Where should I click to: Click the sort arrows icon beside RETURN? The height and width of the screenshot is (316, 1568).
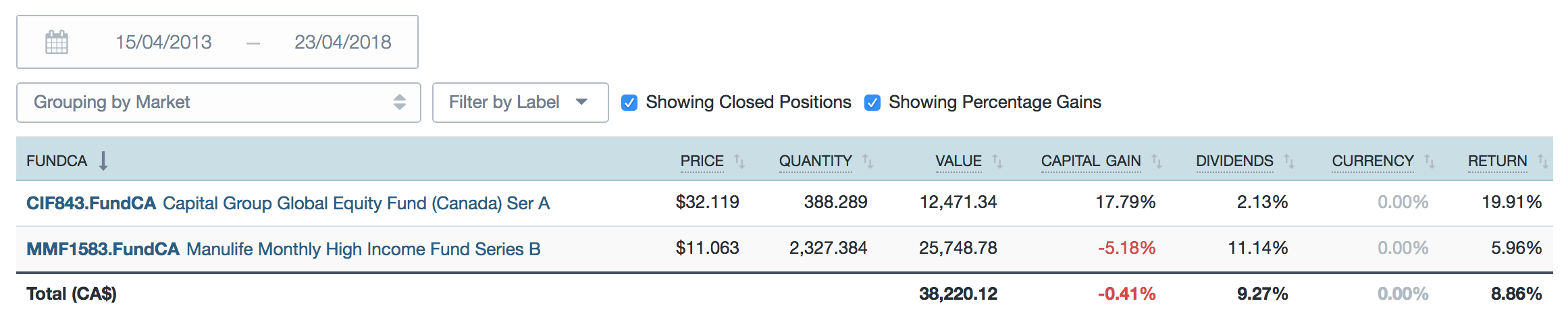1543,161
